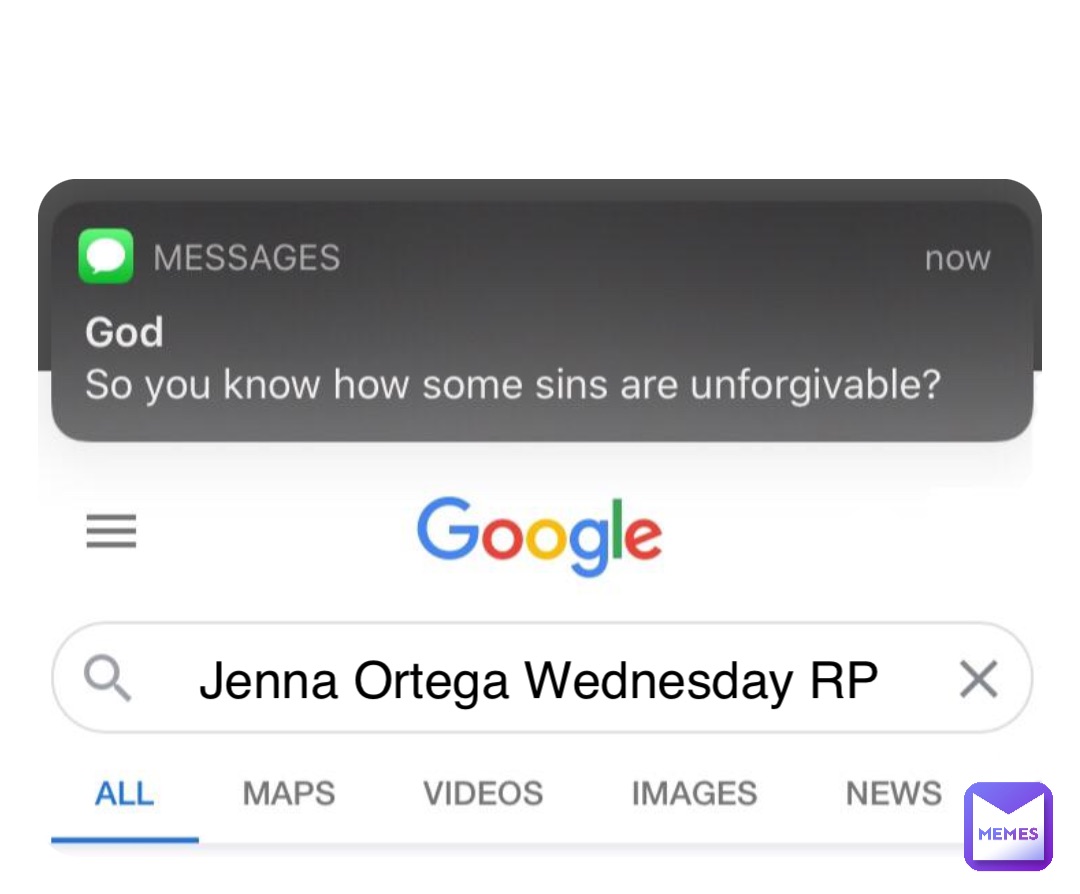Tap the MESSAGES notification header label
This screenshot has width=1080, height=894.
246,258
